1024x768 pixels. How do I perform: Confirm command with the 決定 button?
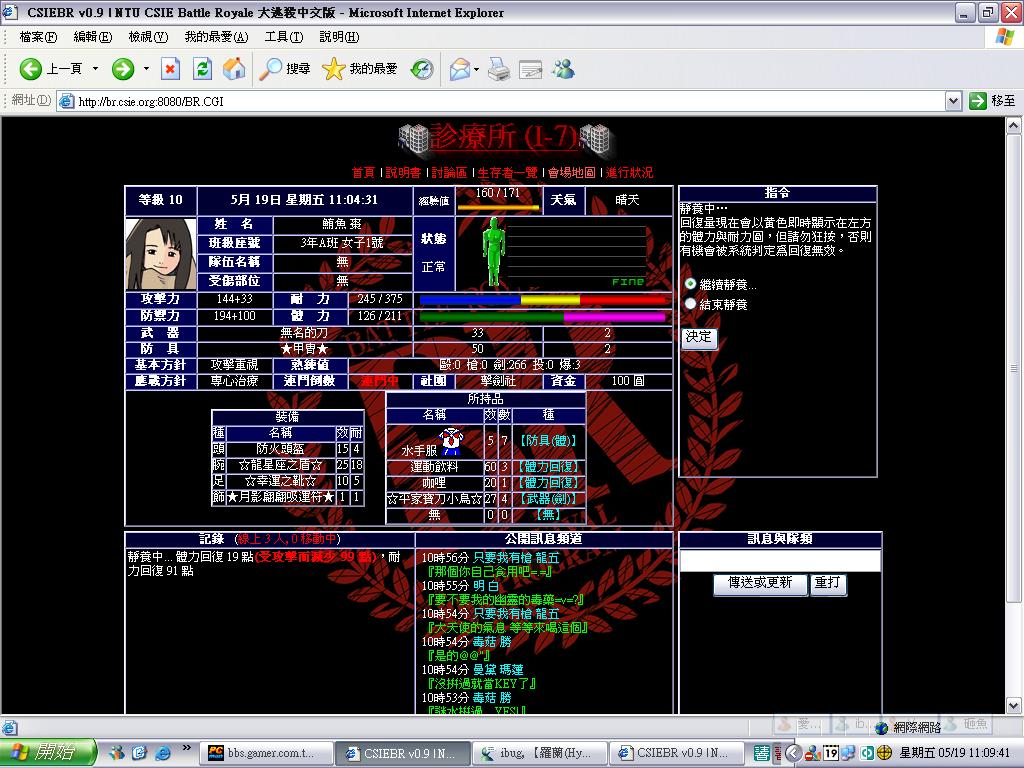[699, 337]
